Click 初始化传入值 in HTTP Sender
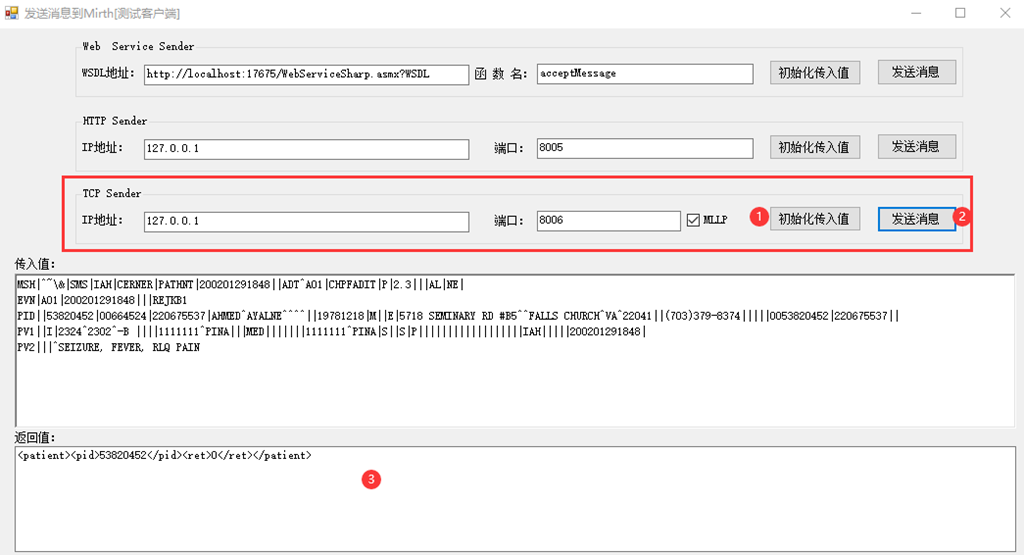The height and width of the screenshot is (555, 1024). [814, 147]
